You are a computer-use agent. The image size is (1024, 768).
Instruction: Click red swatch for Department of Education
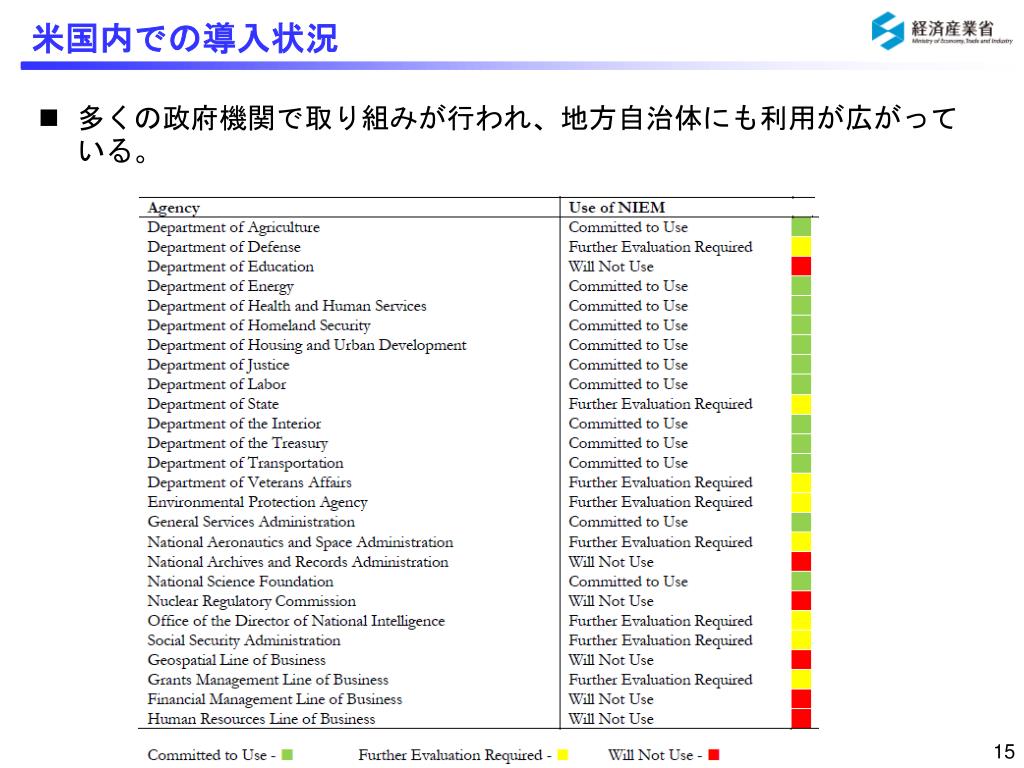pos(801,266)
